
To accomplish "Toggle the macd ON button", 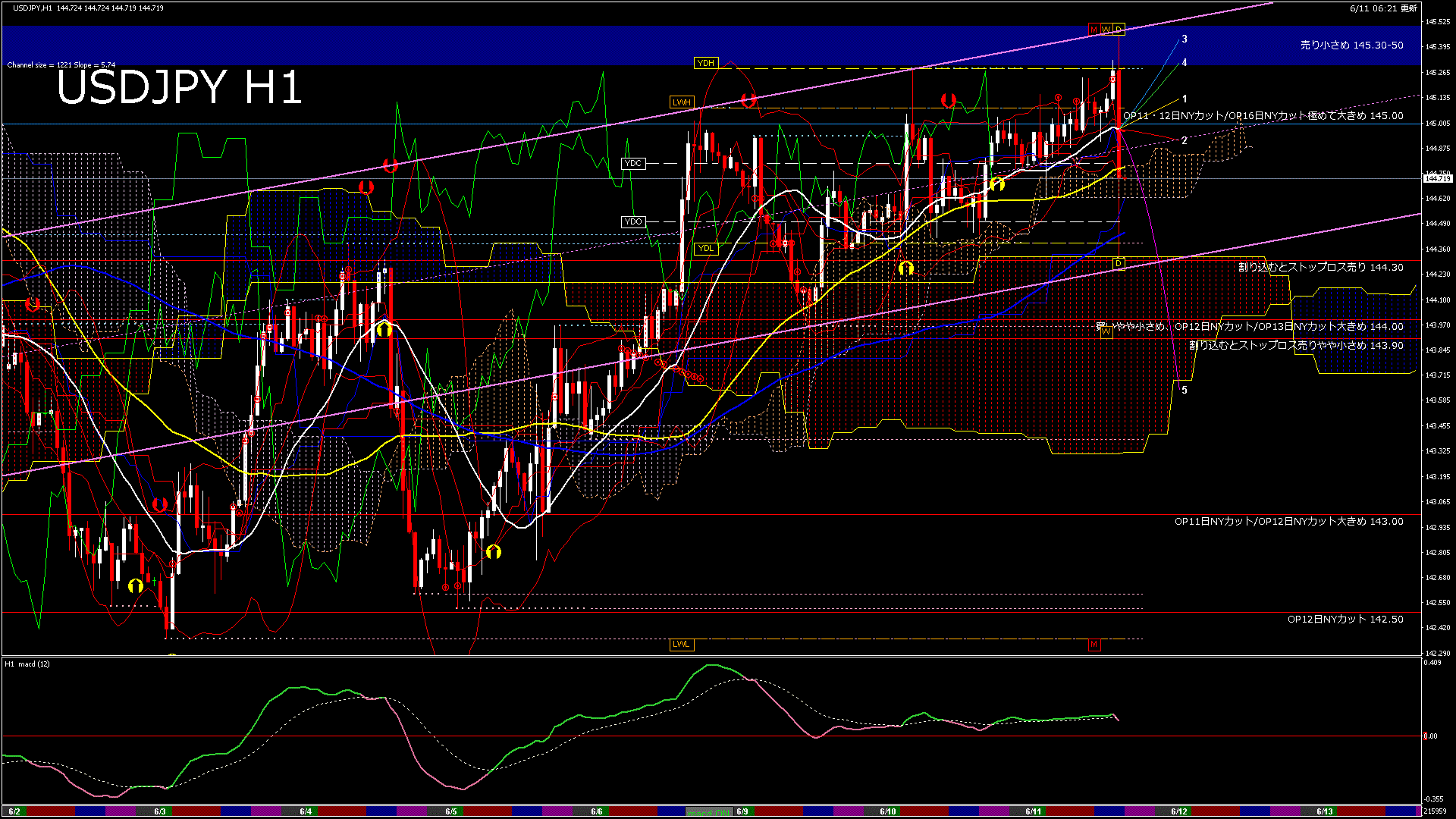I will click(709, 812).
